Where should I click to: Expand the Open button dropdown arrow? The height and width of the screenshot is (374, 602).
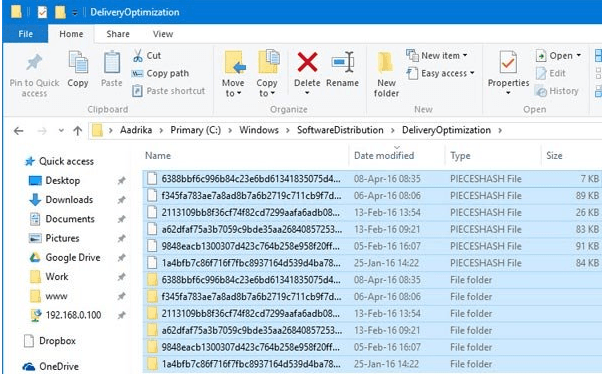(x=579, y=56)
